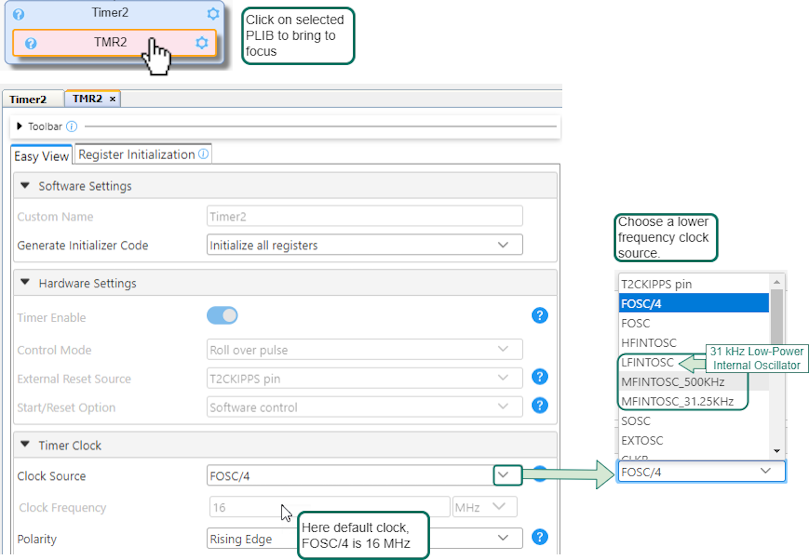Image resolution: width=809 pixels, height=560 pixels.
Task: Choose MFINTOSC_500KHz clock source option
Action: click(671, 382)
